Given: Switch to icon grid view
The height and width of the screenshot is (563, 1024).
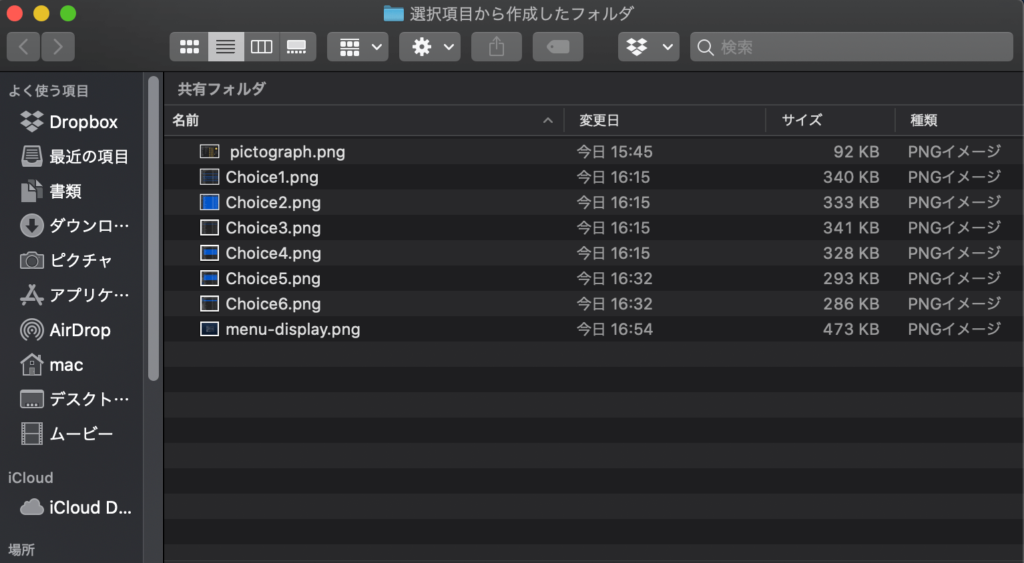Looking at the screenshot, I should [x=189, y=46].
